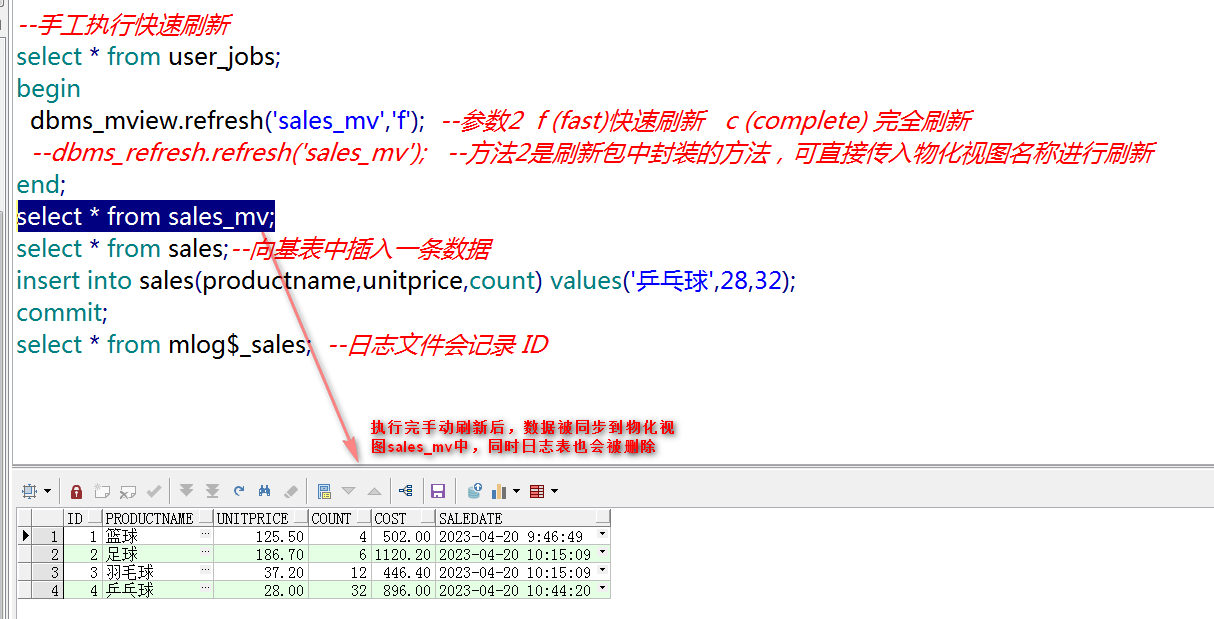Image resolution: width=1214 pixels, height=619 pixels.
Task: Click the red lock edit data icon
Action: [x=77, y=491]
